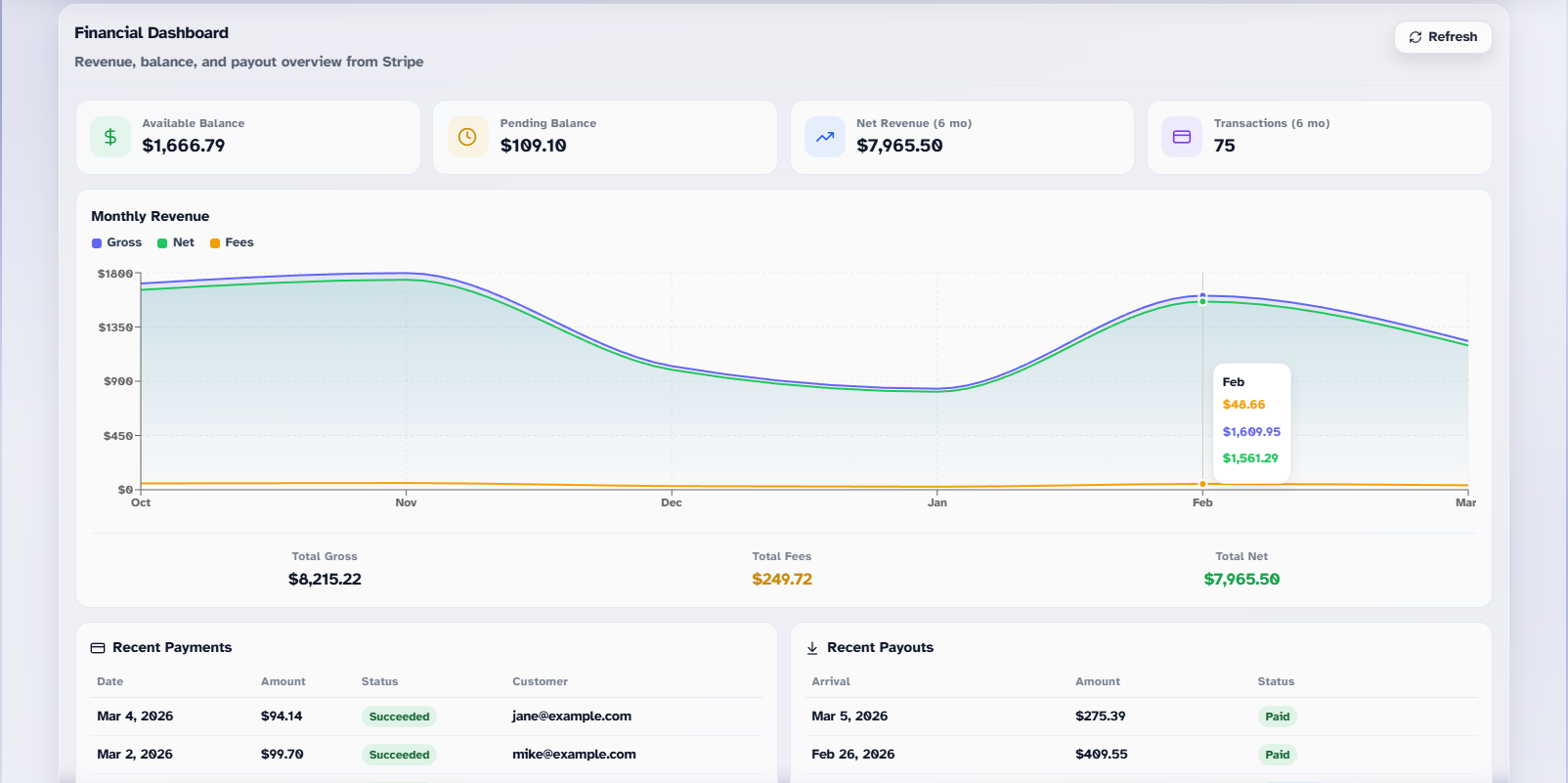Click the clock icon for Pending Balance
The width and height of the screenshot is (1568, 783).
(x=467, y=137)
